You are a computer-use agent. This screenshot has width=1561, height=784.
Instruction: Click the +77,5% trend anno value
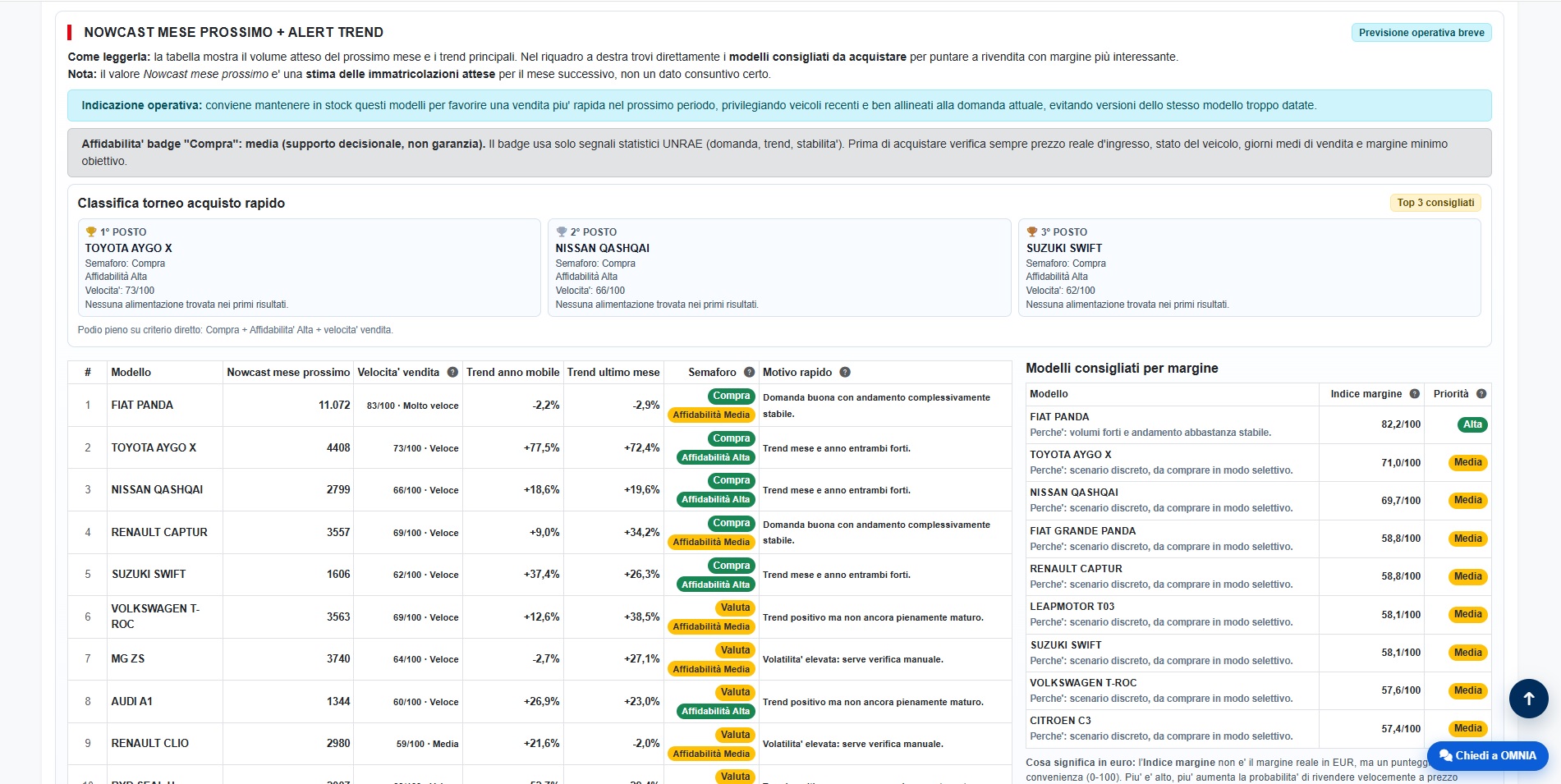point(541,447)
